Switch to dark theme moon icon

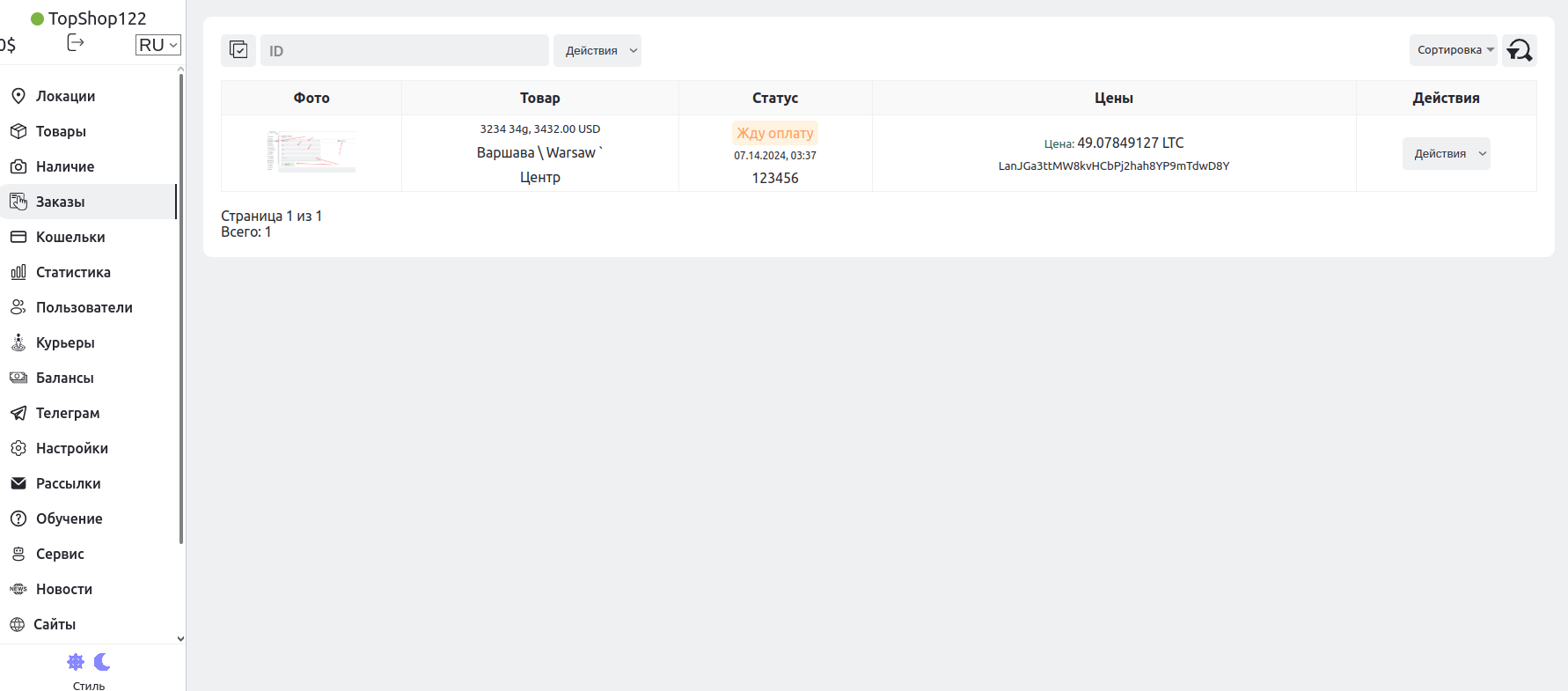pyautogui.click(x=102, y=661)
